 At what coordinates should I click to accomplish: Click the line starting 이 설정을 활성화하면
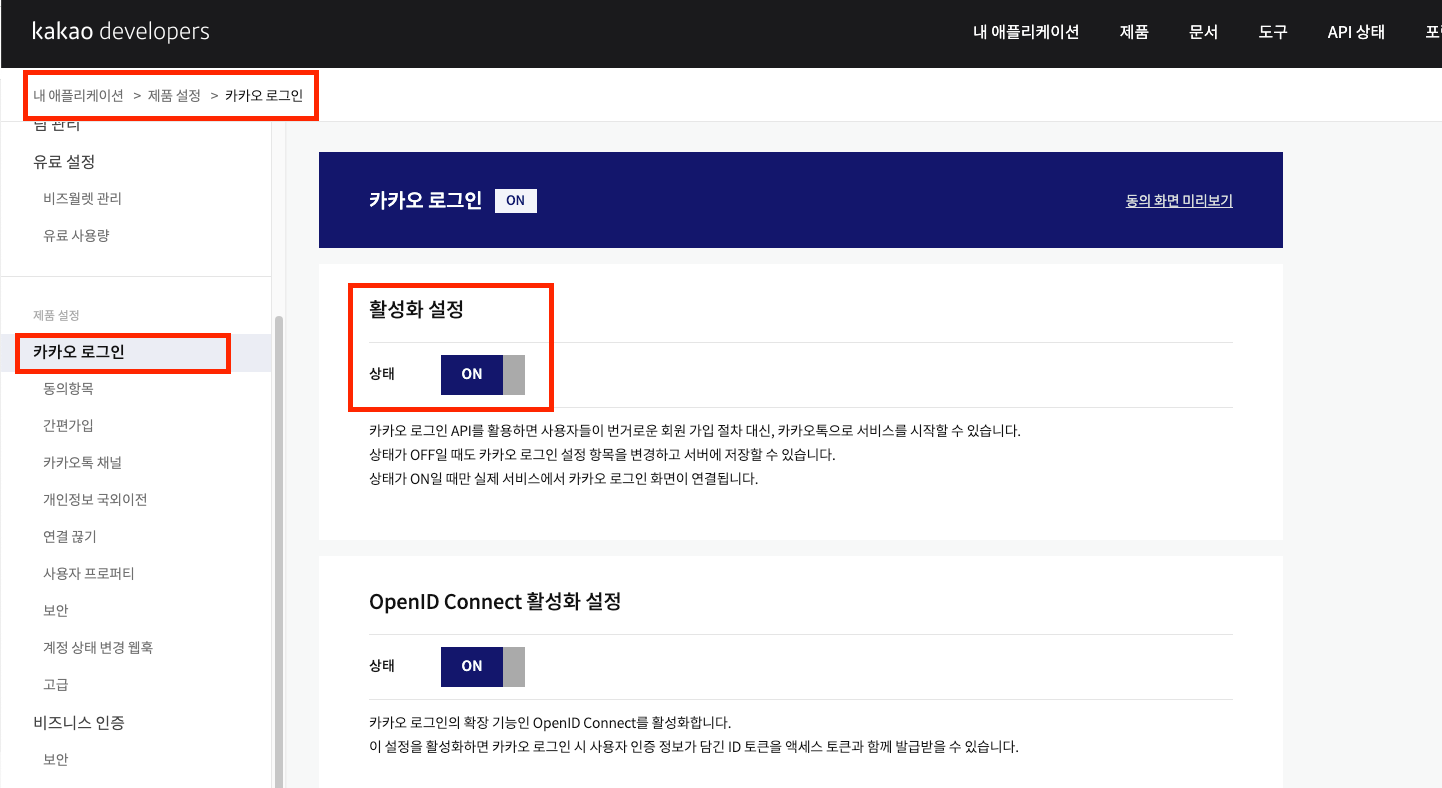click(694, 747)
